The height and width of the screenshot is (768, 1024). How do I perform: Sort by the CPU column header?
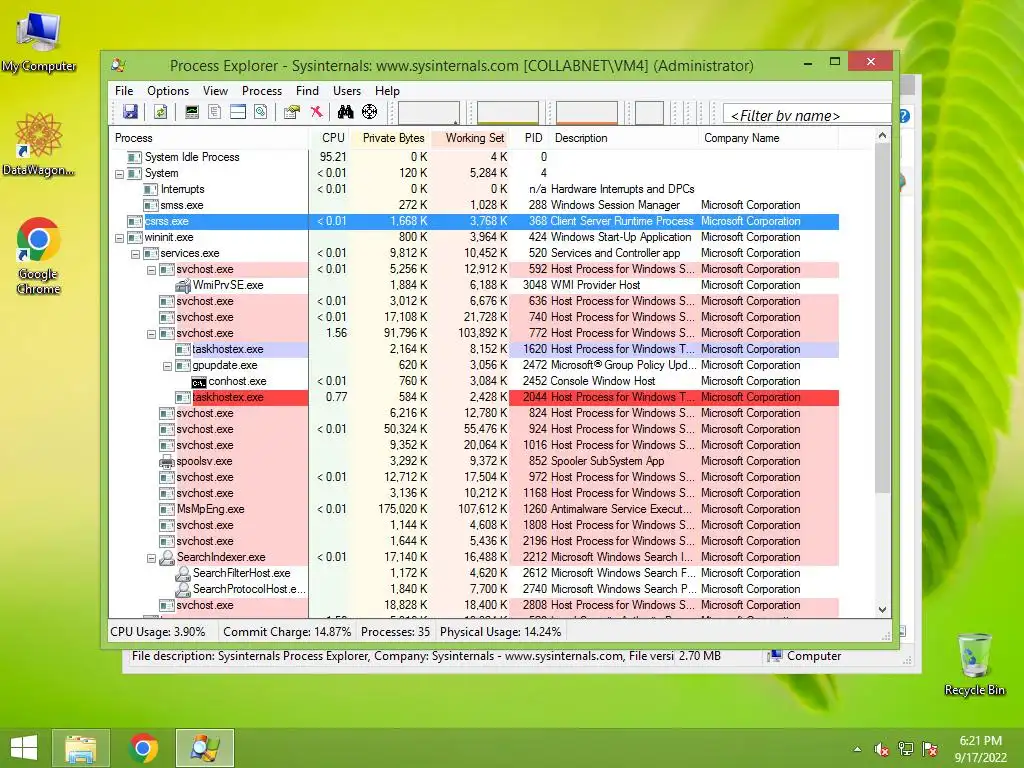[329, 138]
